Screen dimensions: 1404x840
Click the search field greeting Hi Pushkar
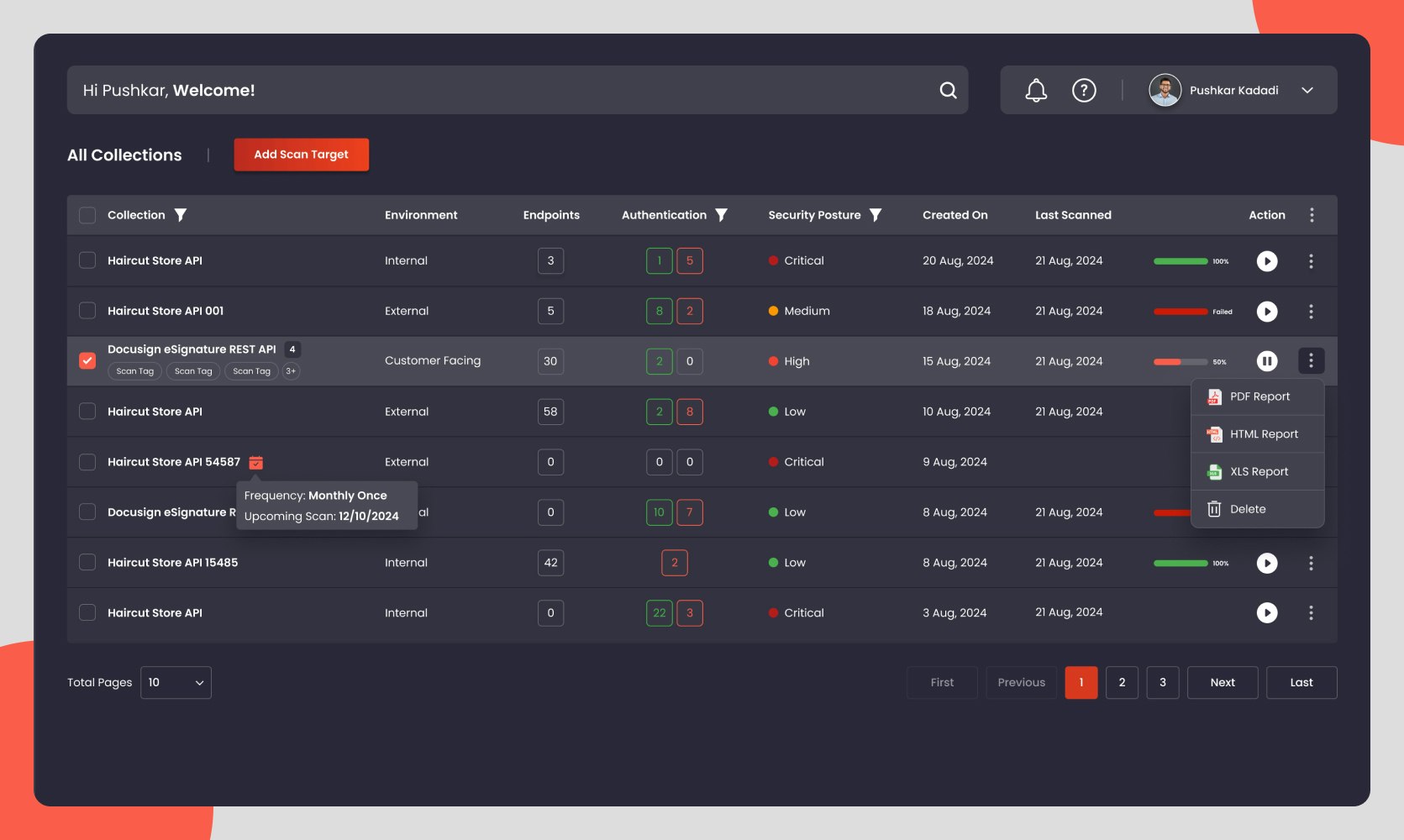click(x=518, y=90)
